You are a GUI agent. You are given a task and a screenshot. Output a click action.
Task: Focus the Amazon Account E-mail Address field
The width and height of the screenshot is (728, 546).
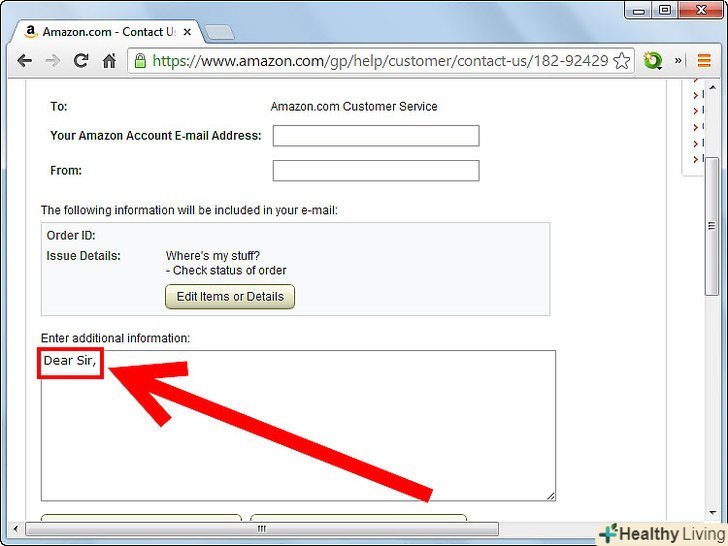tap(376, 136)
